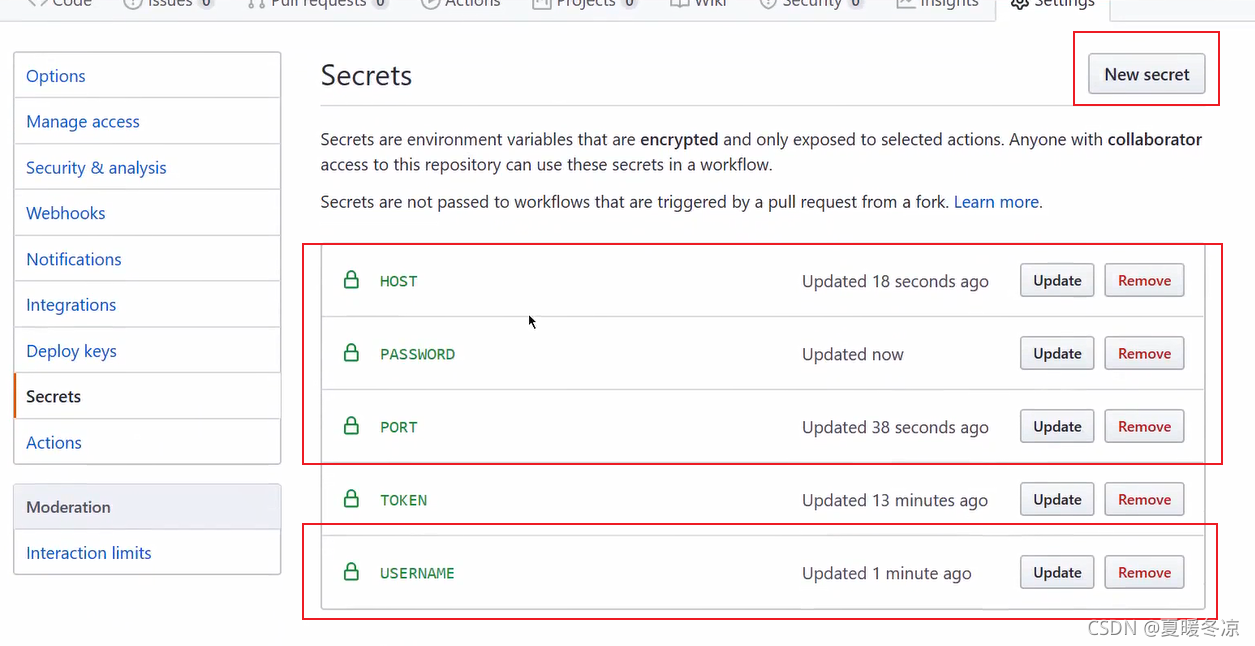Update the TOKEN secret
1255x646 pixels.
click(x=1057, y=499)
